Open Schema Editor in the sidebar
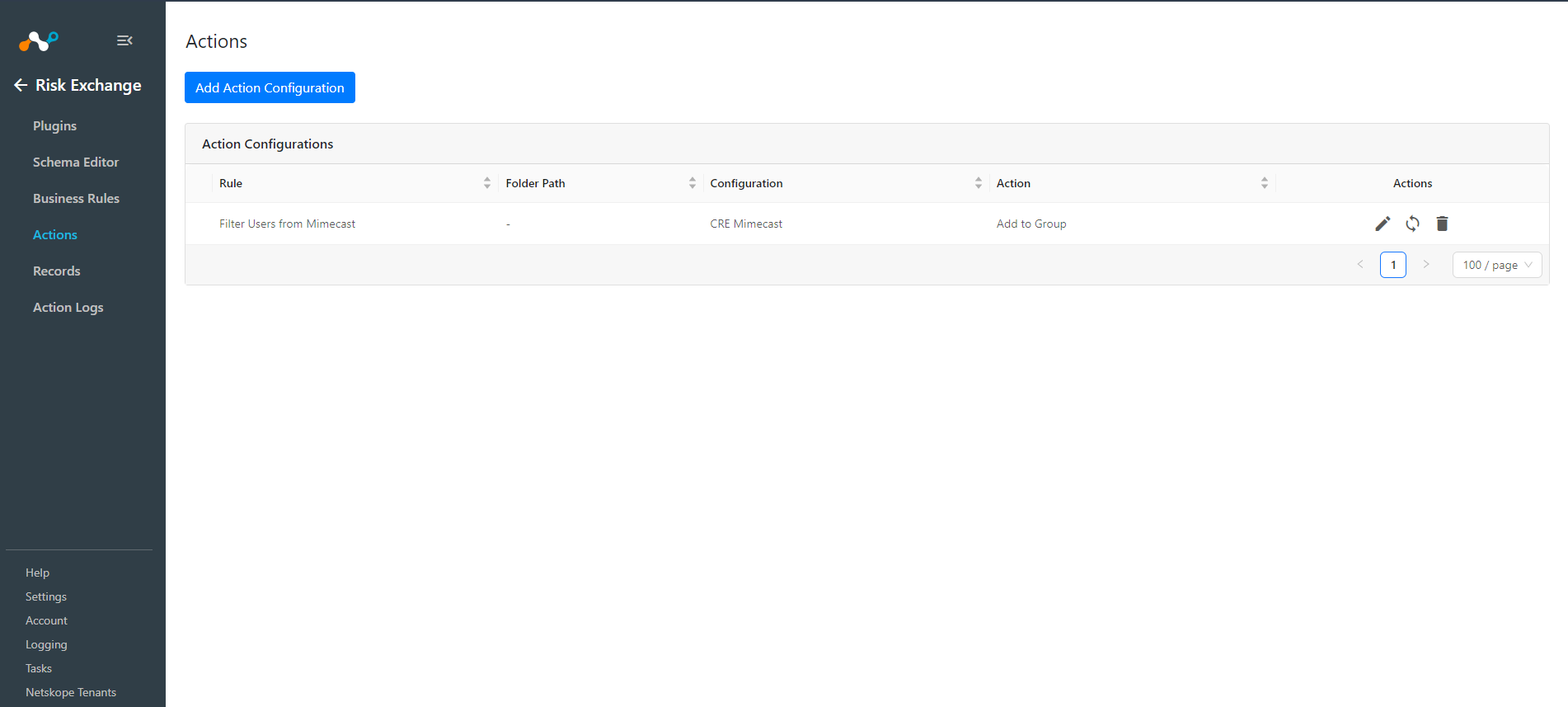 coord(76,162)
